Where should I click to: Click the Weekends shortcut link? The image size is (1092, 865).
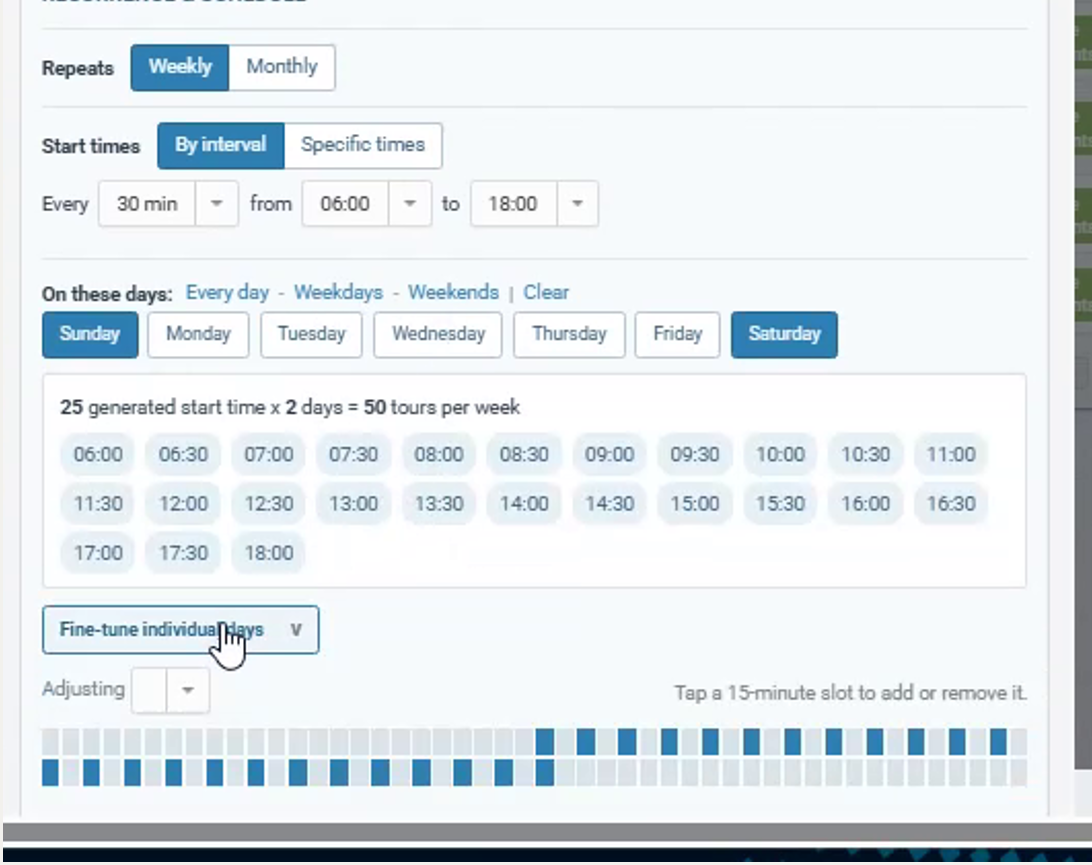point(453,293)
